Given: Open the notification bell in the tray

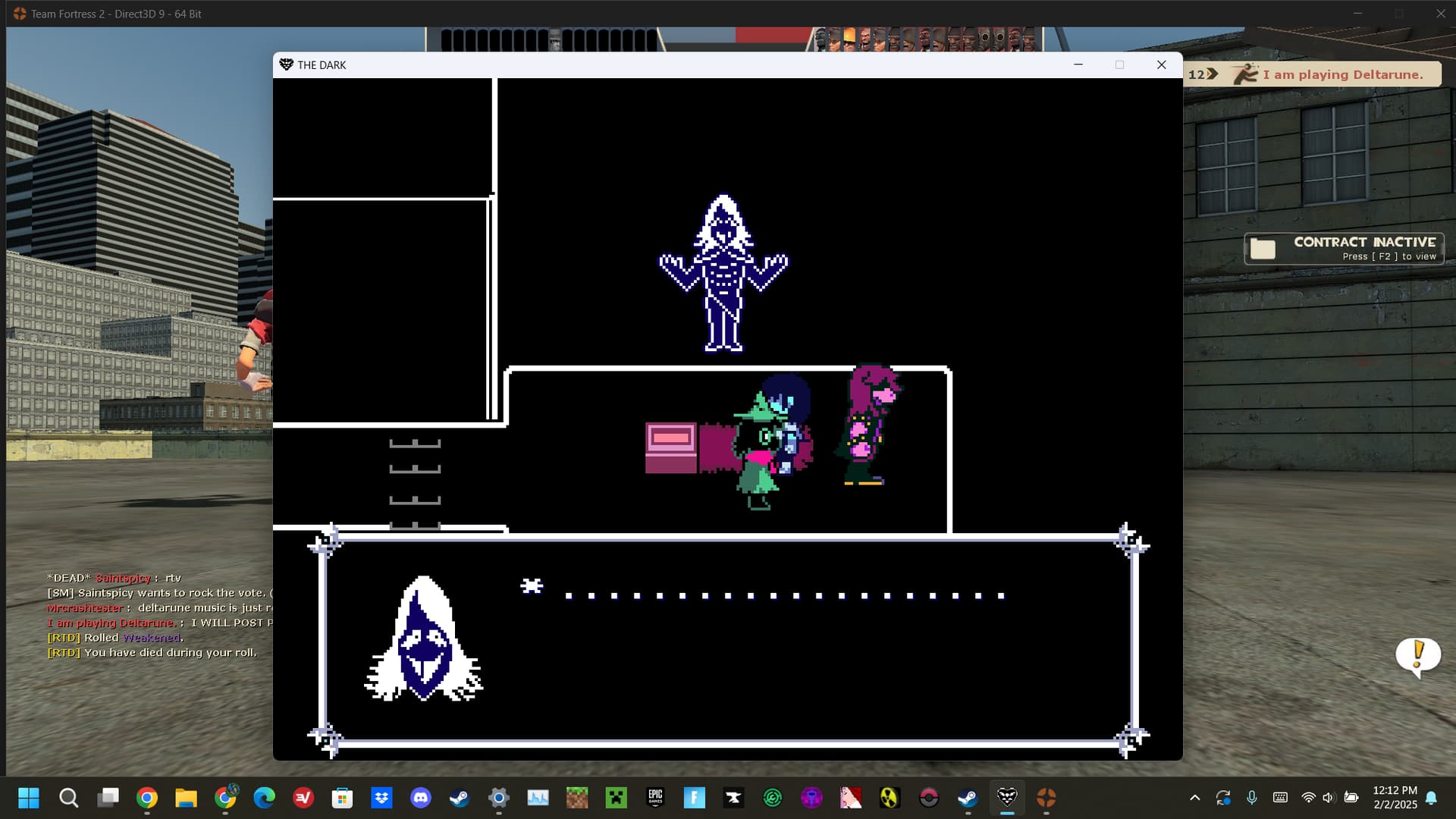Looking at the screenshot, I should 1431,798.
